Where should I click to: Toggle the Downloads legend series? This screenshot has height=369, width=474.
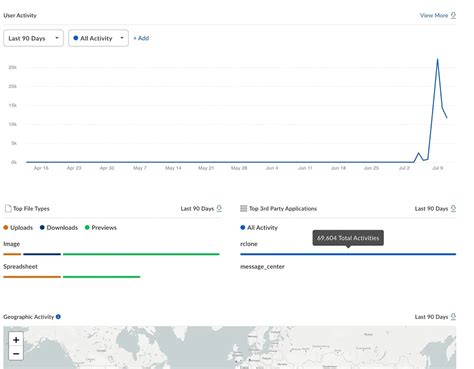click(59, 228)
